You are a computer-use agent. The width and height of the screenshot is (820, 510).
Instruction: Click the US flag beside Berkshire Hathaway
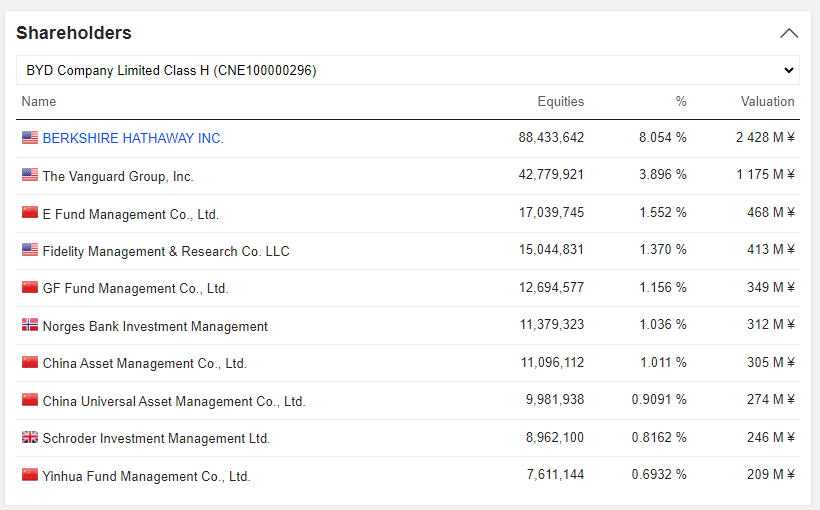tap(30, 138)
